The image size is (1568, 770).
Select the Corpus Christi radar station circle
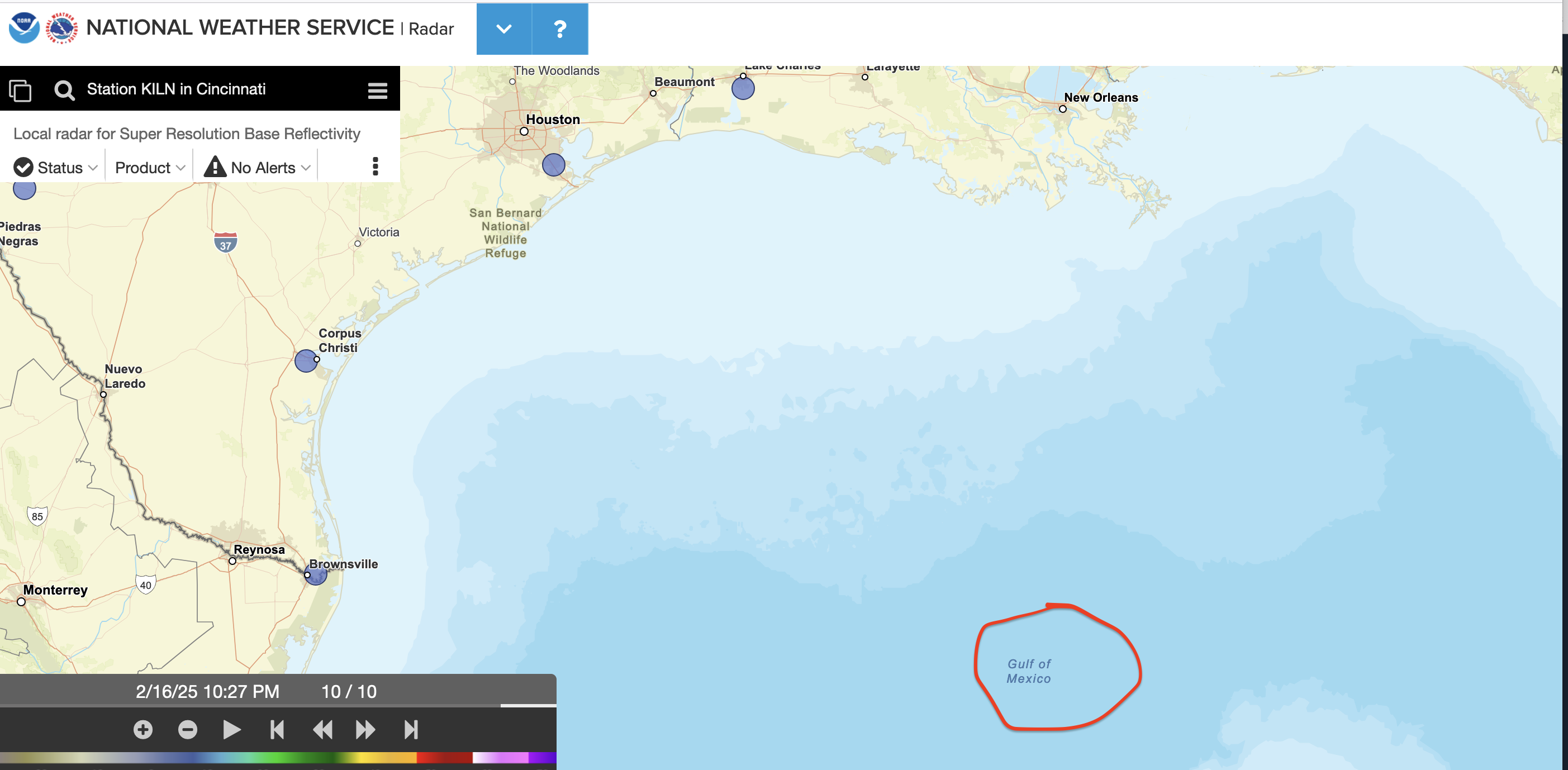tap(306, 361)
